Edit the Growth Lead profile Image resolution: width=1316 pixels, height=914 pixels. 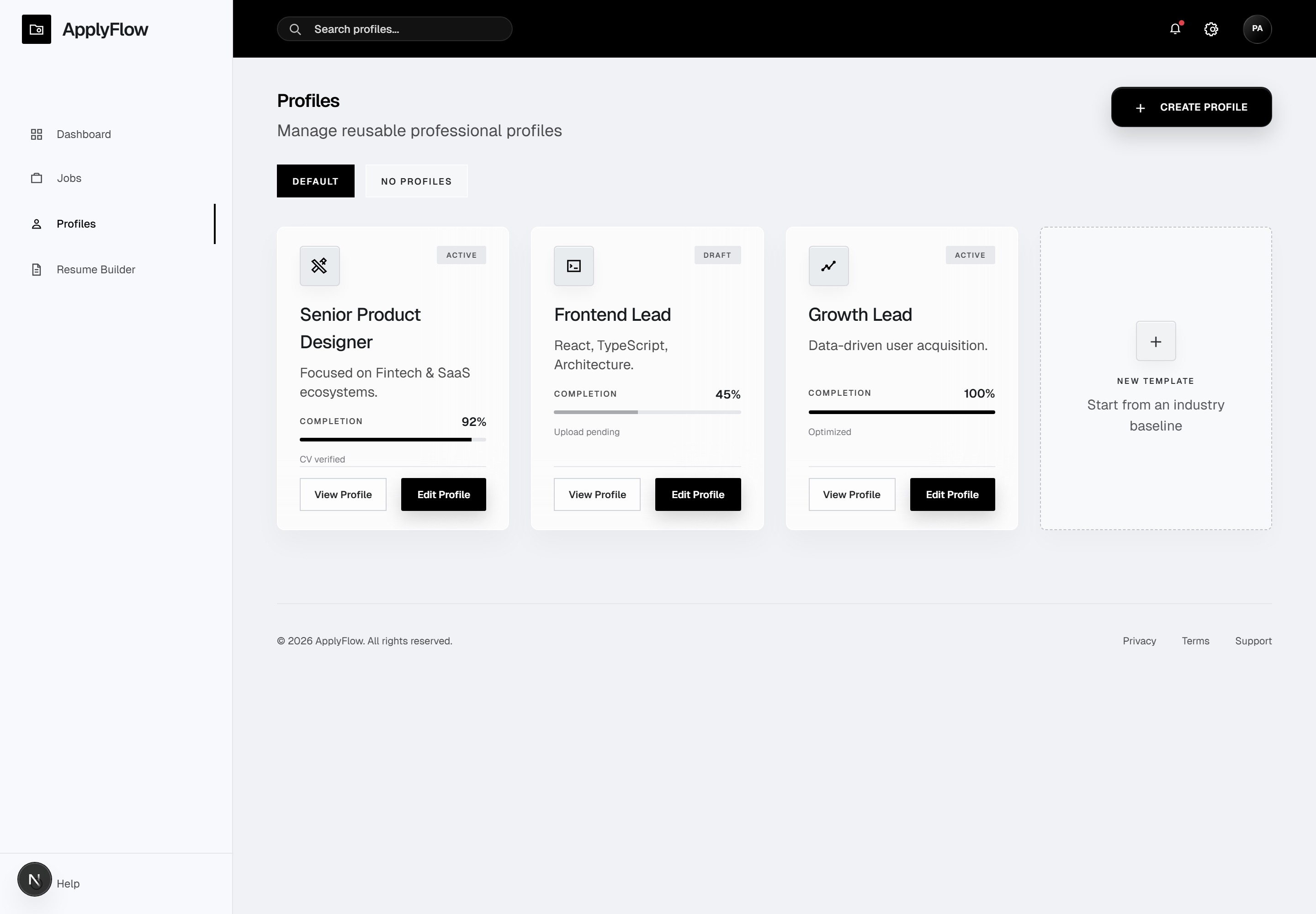(952, 494)
